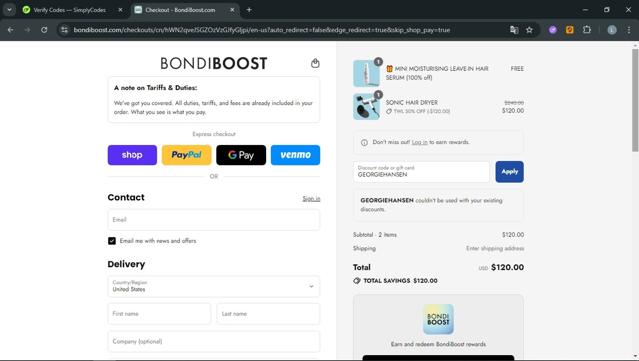The width and height of the screenshot is (639, 361).
Task: Open the shopping bag cart icon
Action: (x=315, y=63)
